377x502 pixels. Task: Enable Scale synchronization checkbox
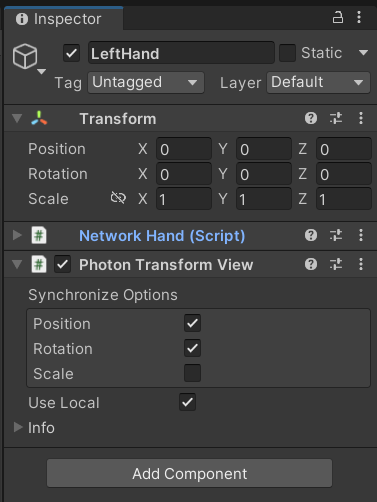click(192, 373)
